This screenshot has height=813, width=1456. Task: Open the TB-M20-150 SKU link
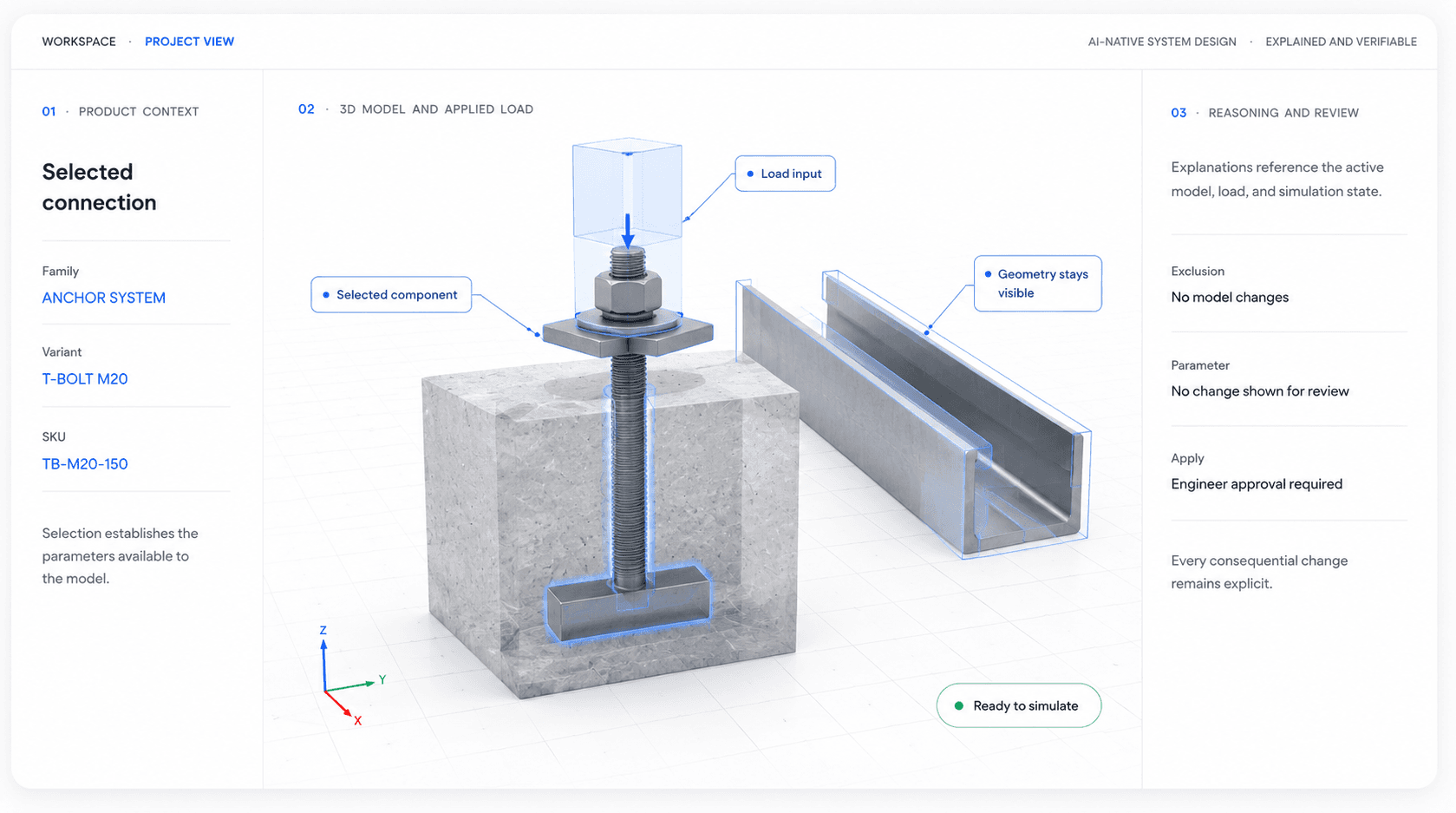click(85, 464)
